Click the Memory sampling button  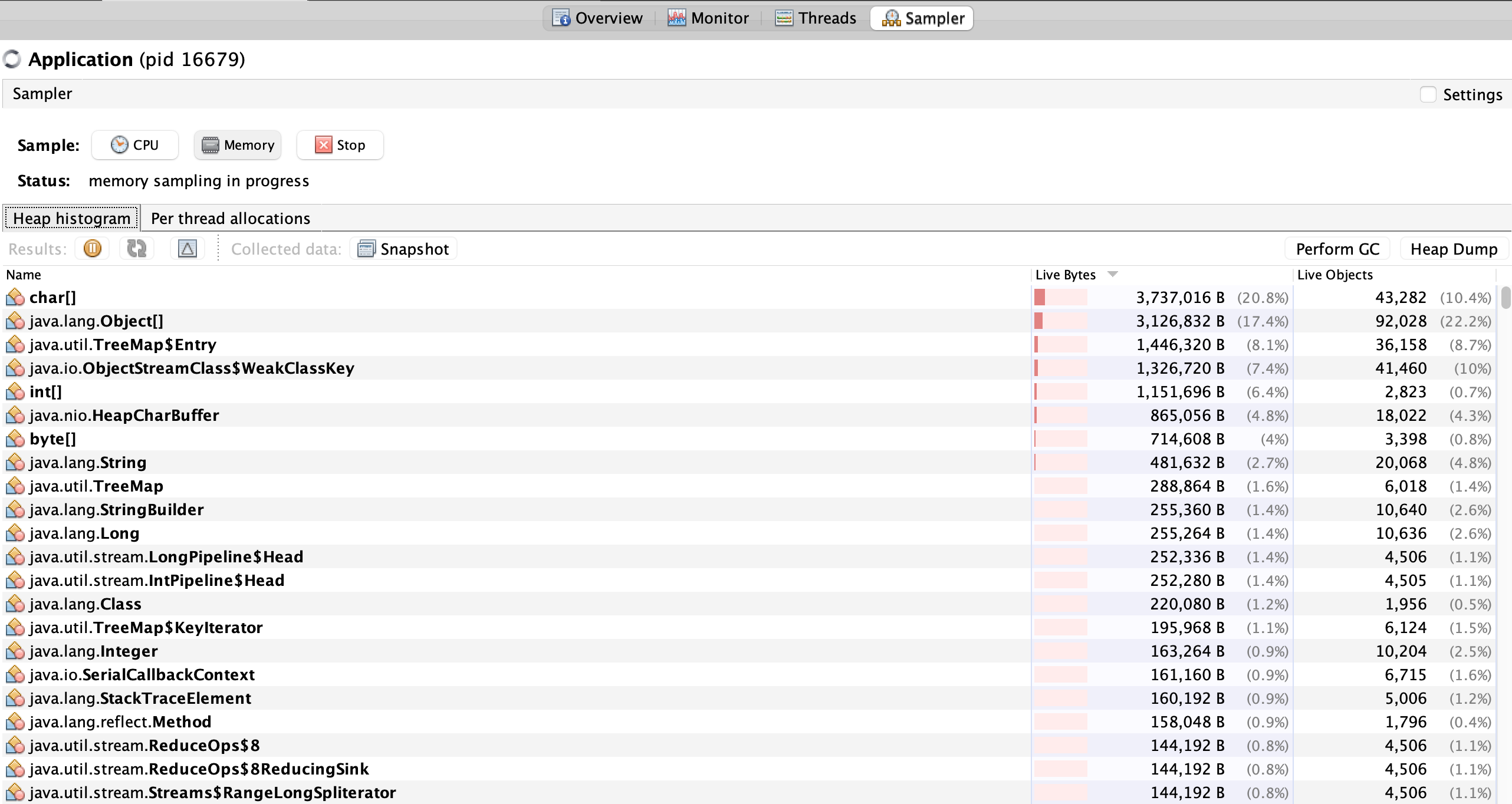coord(238,145)
